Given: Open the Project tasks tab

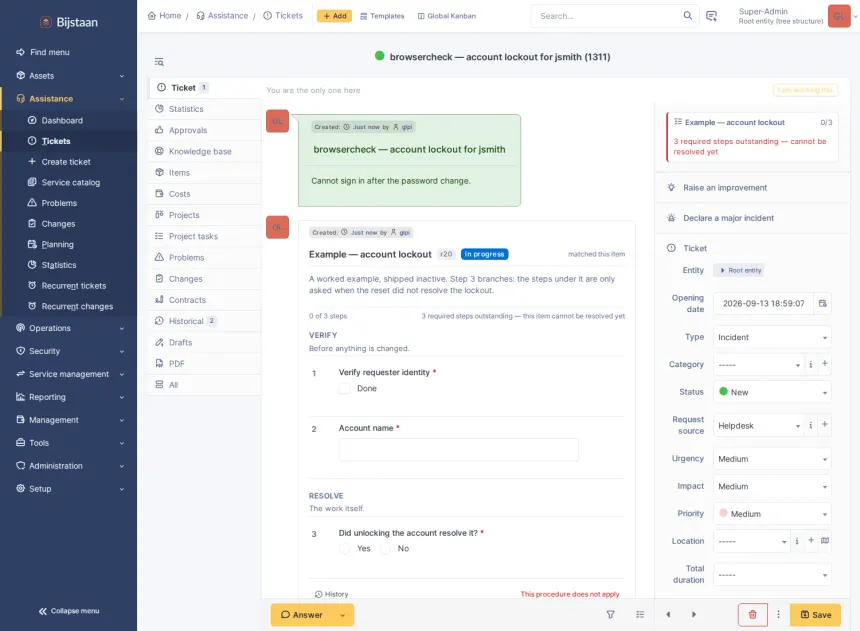Looking at the screenshot, I should (204, 236).
